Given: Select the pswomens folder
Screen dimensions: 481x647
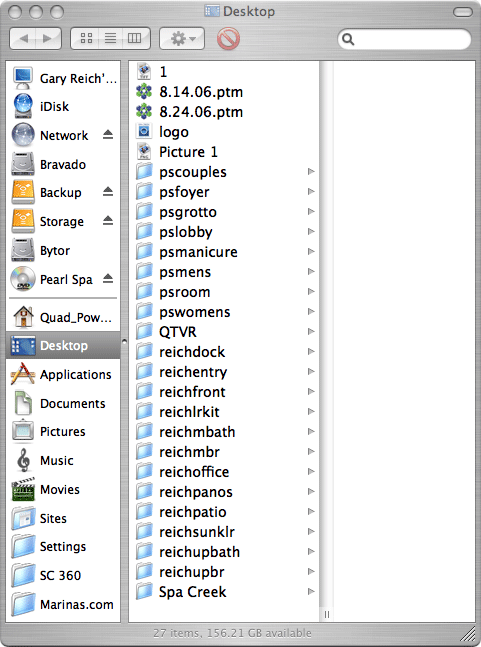Looking at the screenshot, I should coord(224,312).
